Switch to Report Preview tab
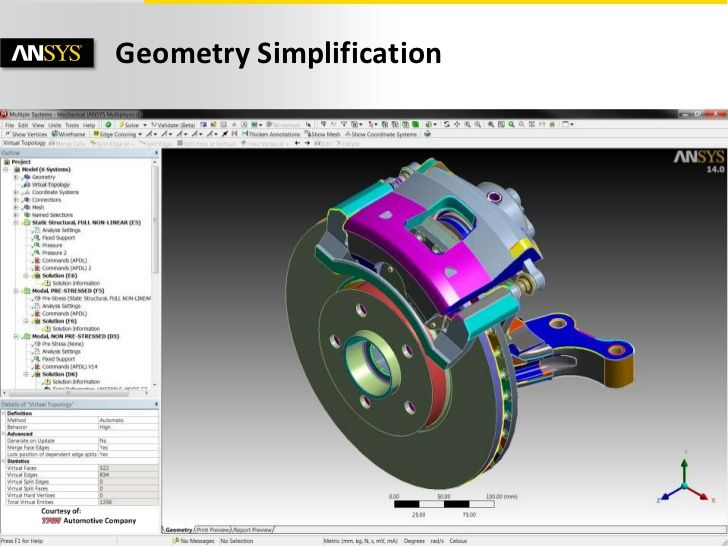Screen dimensions: 728x546 pos(252,530)
